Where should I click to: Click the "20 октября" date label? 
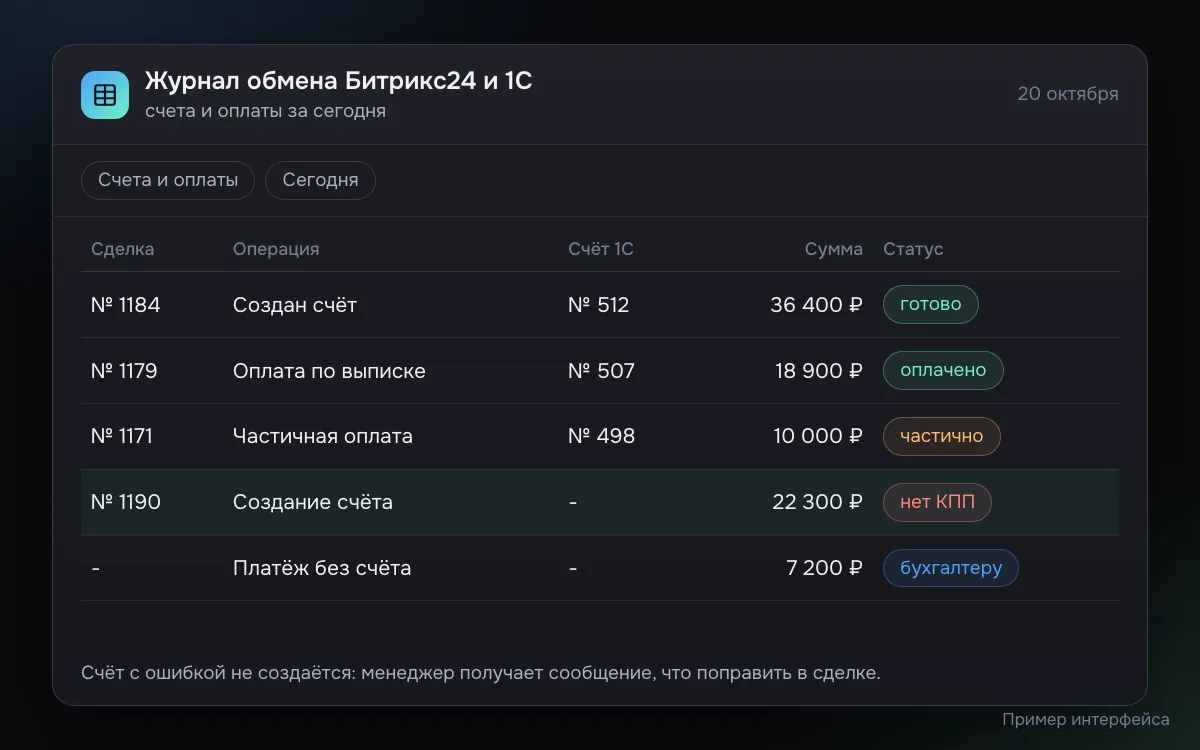(x=1068, y=94)
